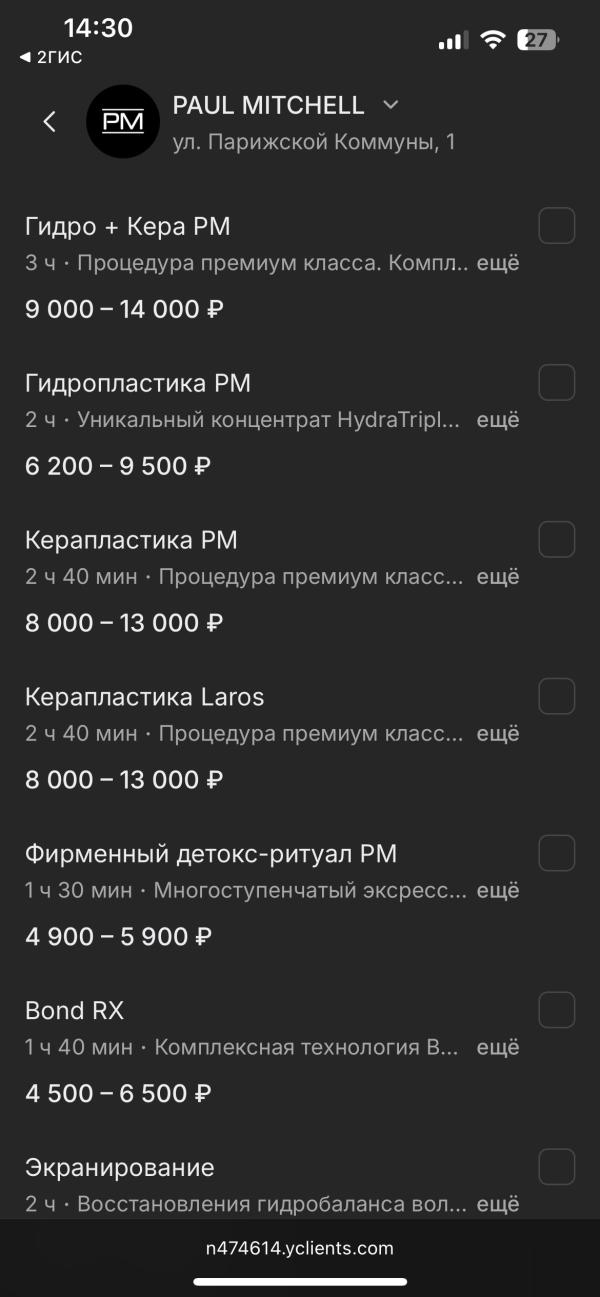Enable the Керапластика Laros checkbox
This screenshot has width=600, height=1297.
[557, 696]
